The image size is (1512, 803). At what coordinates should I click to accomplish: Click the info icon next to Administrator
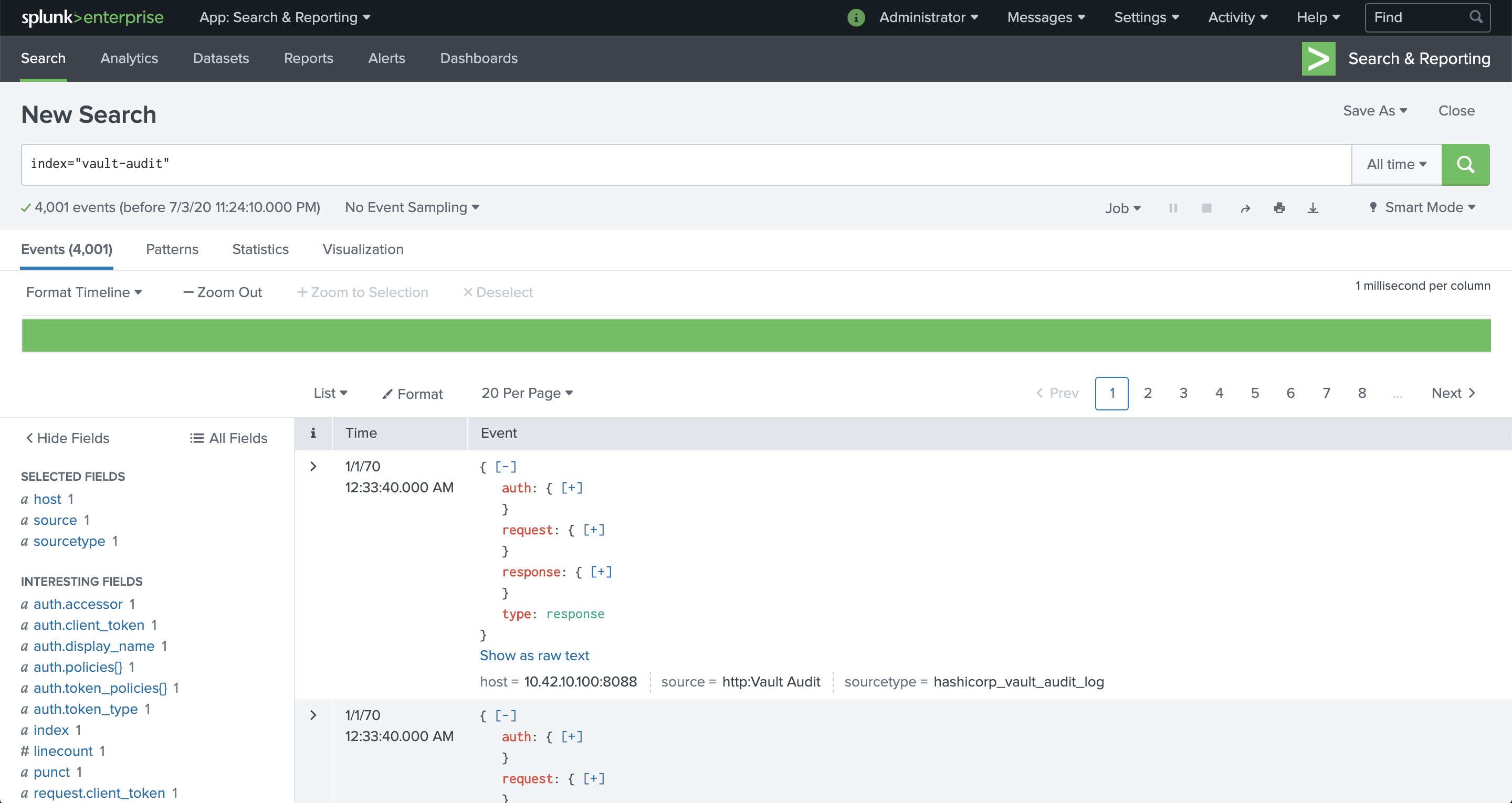tap(856, 17)
